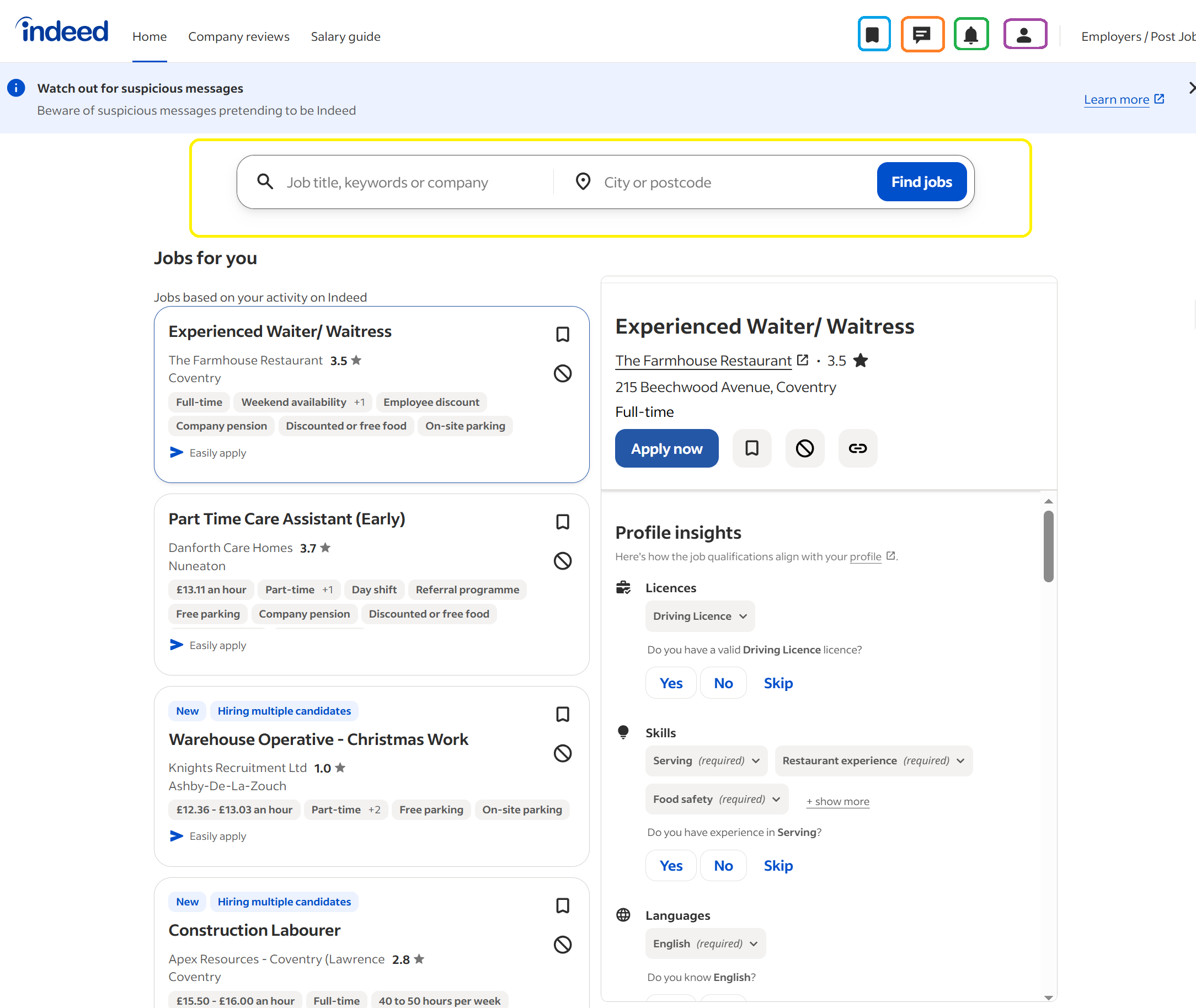The height and width of the screenshot is (1008, 1196).
Task: Click not interested icon beside Apply now
Action: coord(805,448)
